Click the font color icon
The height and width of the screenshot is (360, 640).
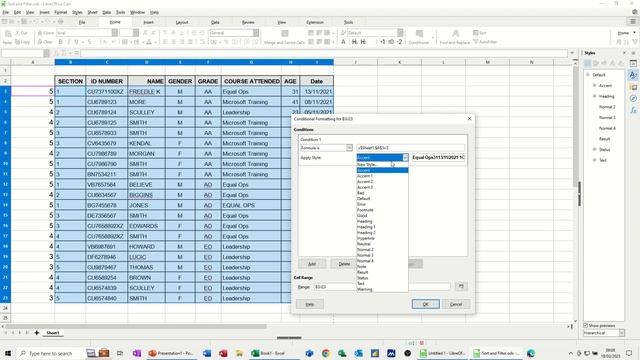pos(149,42)
